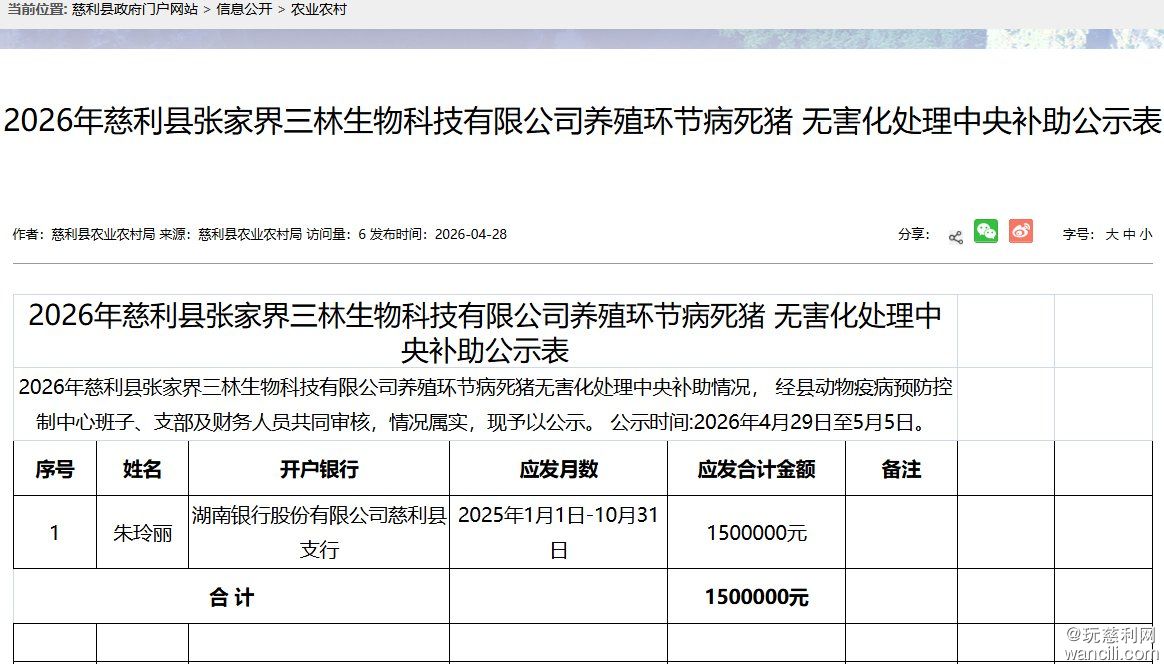Select the 应发合计金额 column header
Image resolution: width=1164 pixels, height=664 pixels.
(x=756, y=469)
